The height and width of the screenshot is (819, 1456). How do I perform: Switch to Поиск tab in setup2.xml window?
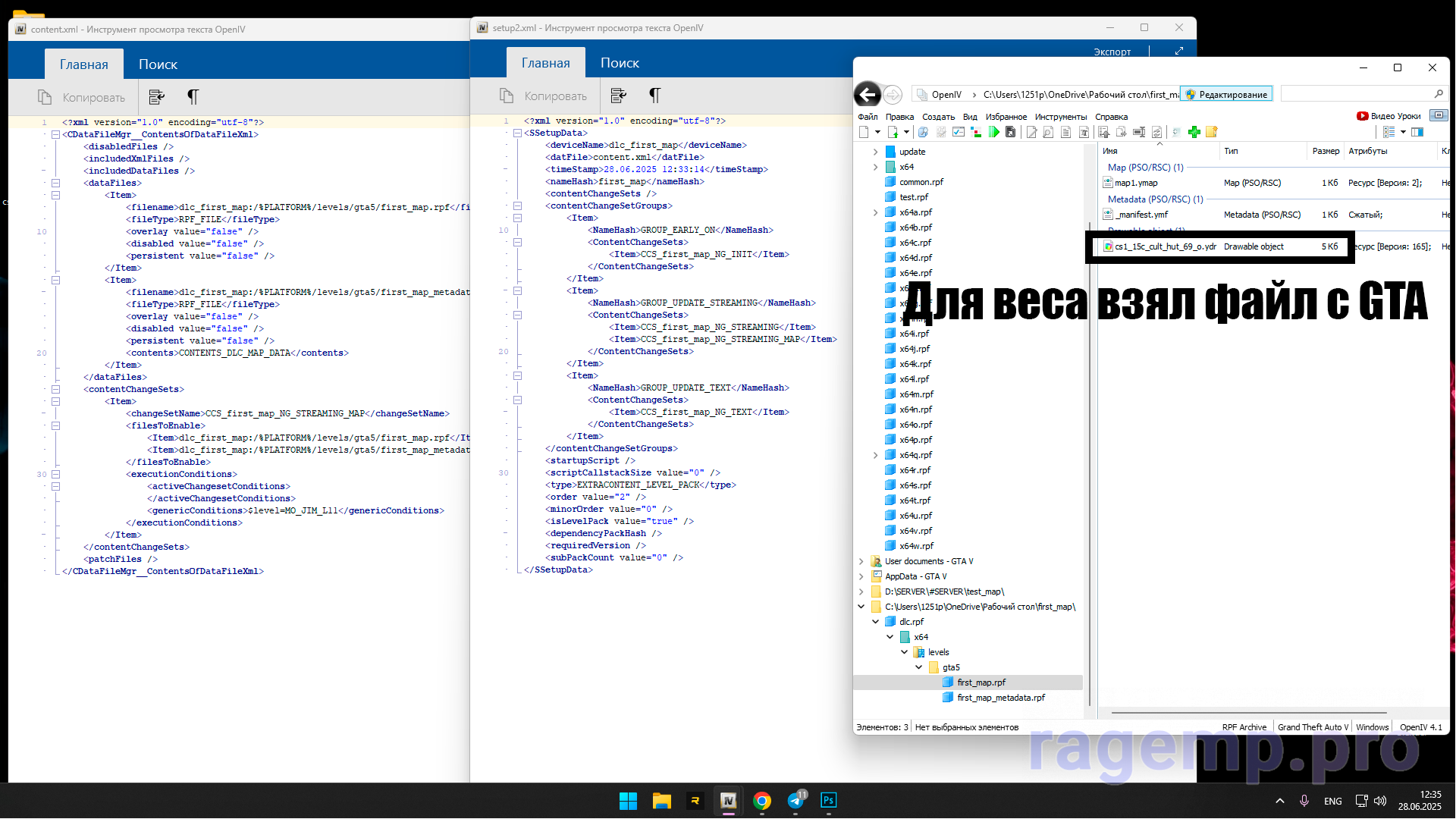[620, 63]
